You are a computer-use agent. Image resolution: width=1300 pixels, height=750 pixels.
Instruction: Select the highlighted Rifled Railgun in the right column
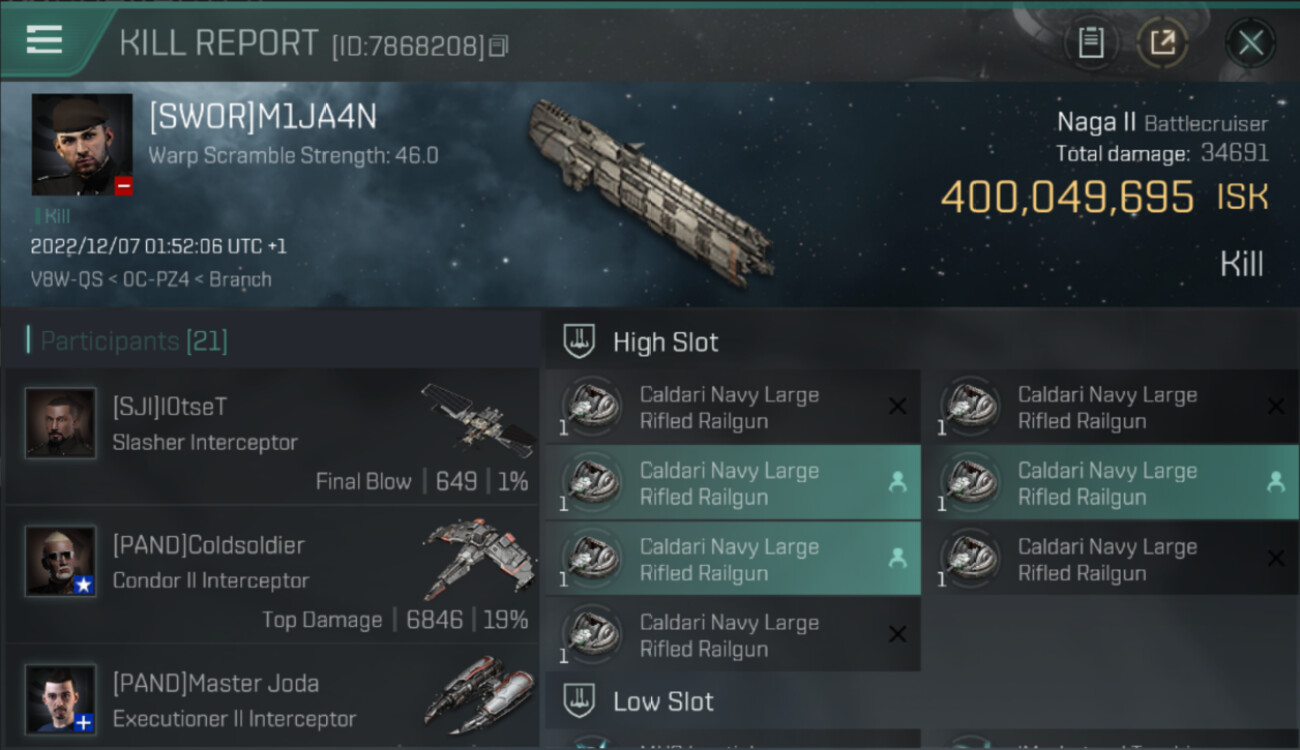pyautogui.click(x=1111, y=483)
